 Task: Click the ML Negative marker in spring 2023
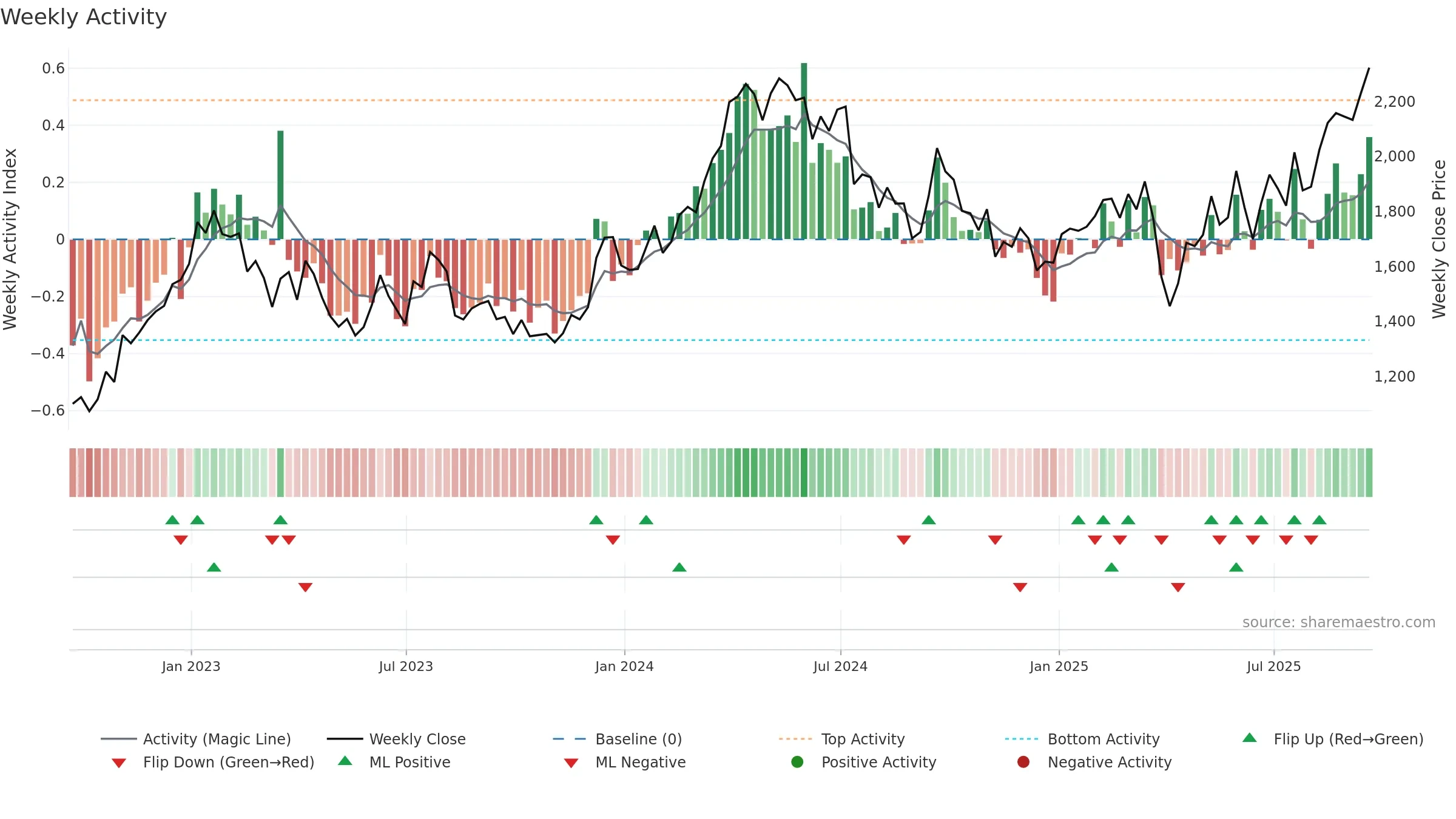click(x=306, y=587)
